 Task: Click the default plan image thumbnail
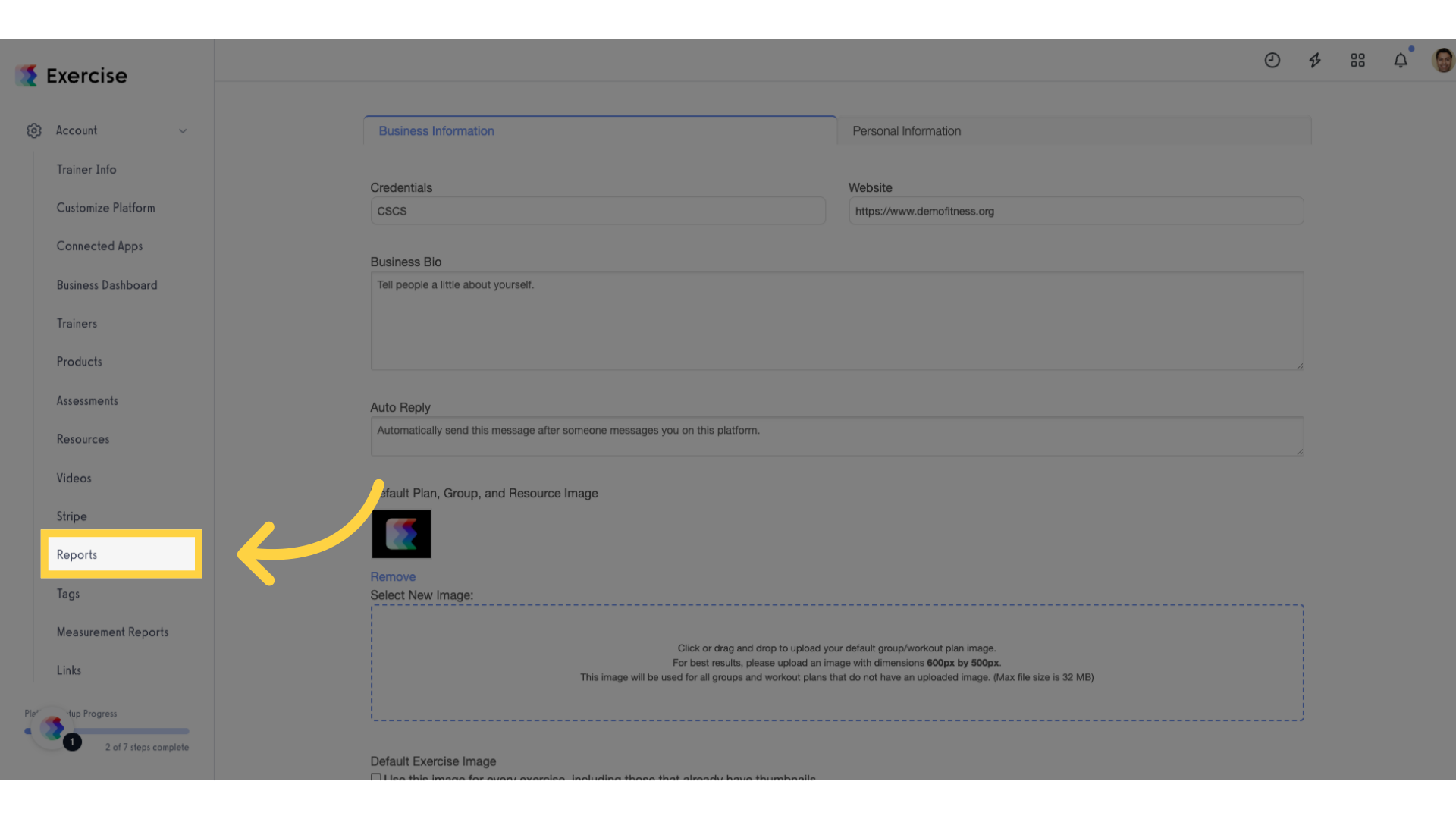401,534
